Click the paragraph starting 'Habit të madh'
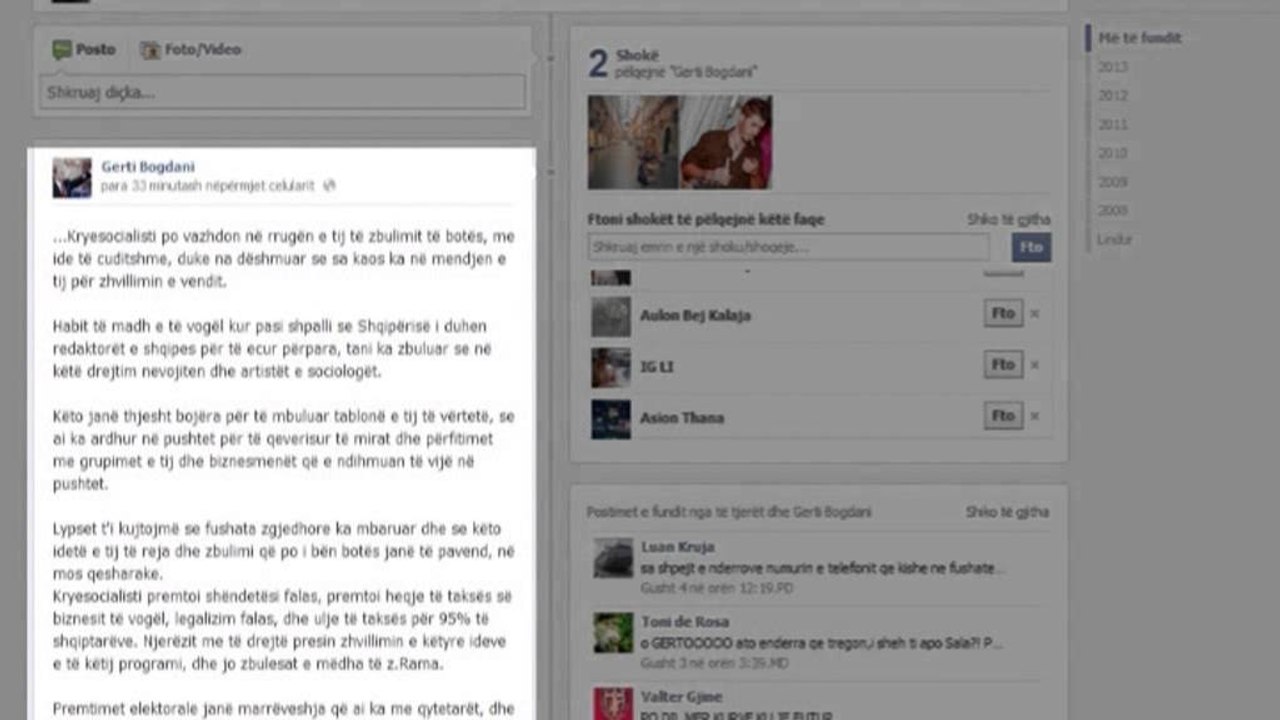The image size is (1280, 720). [272, 349]
